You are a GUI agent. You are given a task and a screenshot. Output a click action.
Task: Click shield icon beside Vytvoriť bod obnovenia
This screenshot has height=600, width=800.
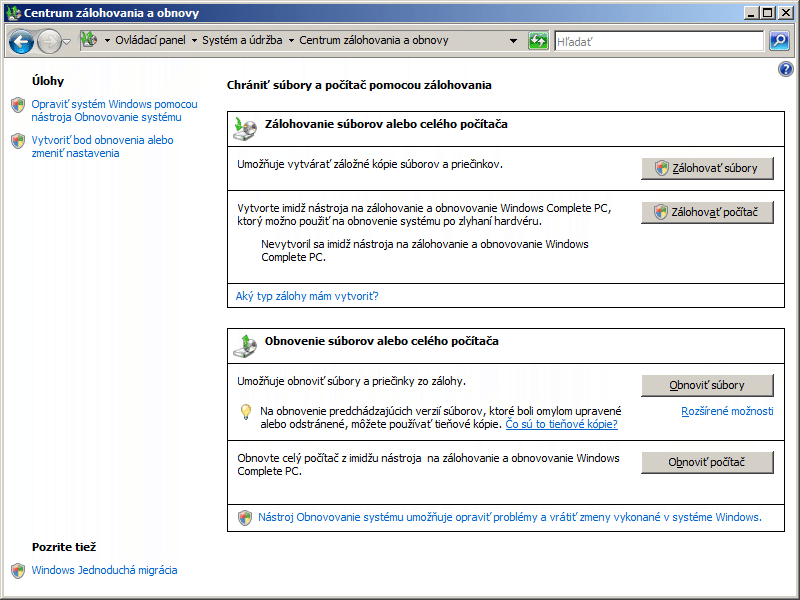[18, 141]
